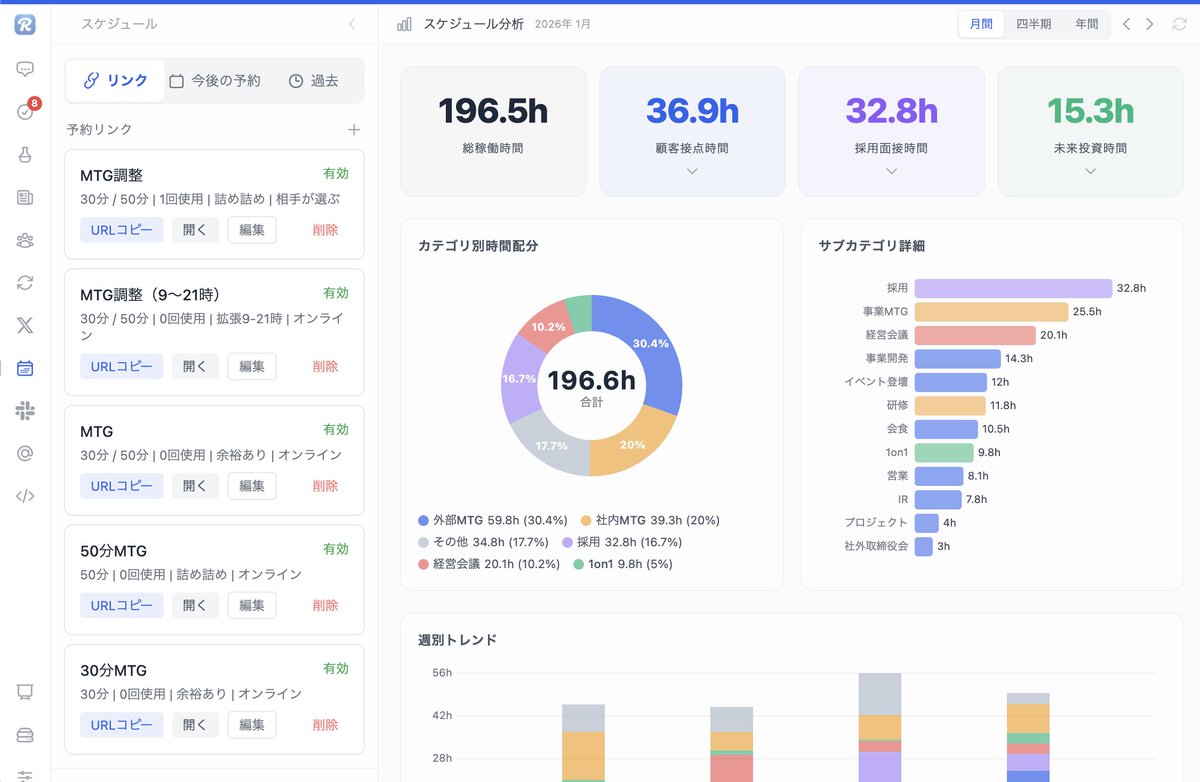Open the presentation board sidebar icon
Image resolution: width=1200 pixels, height=782 pixels.
(25, 692)
